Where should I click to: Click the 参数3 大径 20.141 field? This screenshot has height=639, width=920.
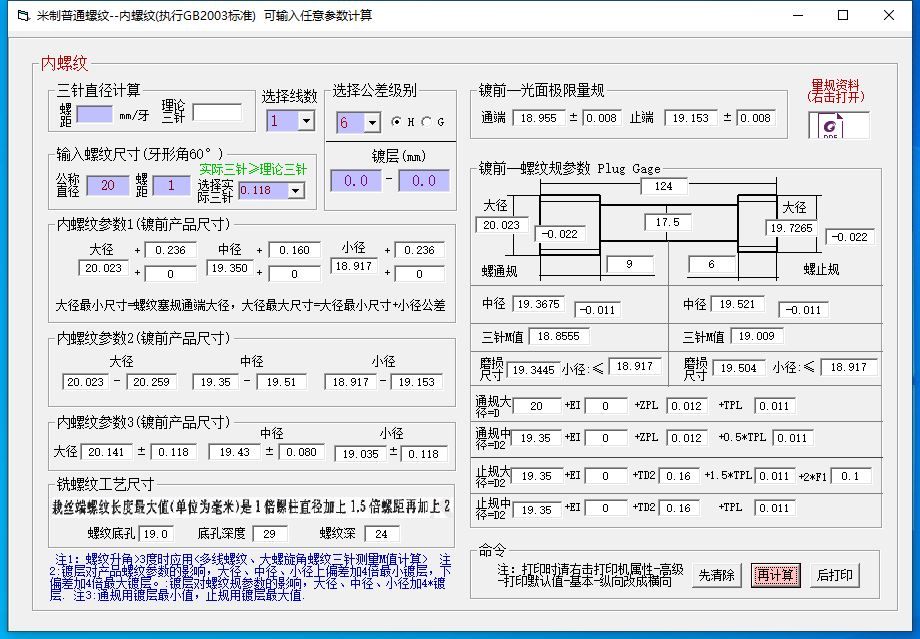[107, 452]
